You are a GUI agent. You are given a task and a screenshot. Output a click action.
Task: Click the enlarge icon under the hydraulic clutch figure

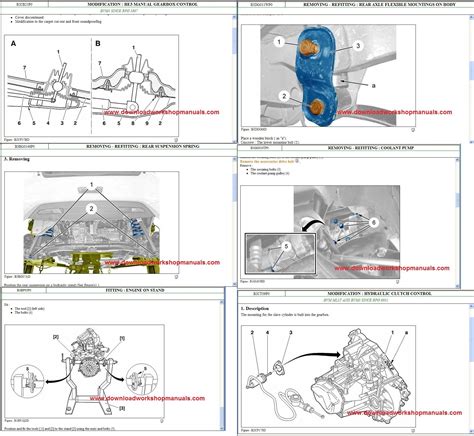(x=413, y=431)
